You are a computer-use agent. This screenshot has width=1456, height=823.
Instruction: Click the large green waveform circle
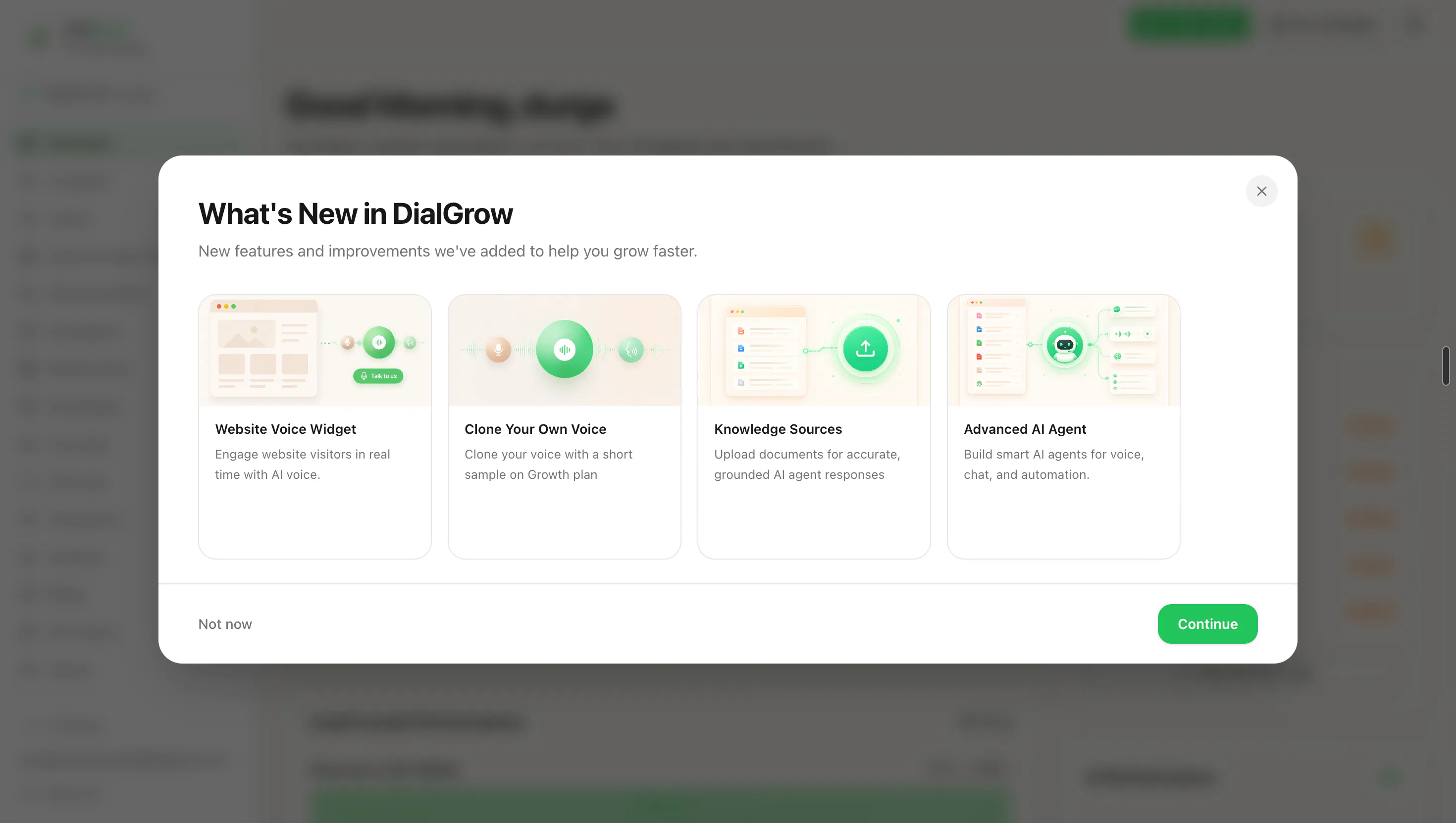(564, 349)
